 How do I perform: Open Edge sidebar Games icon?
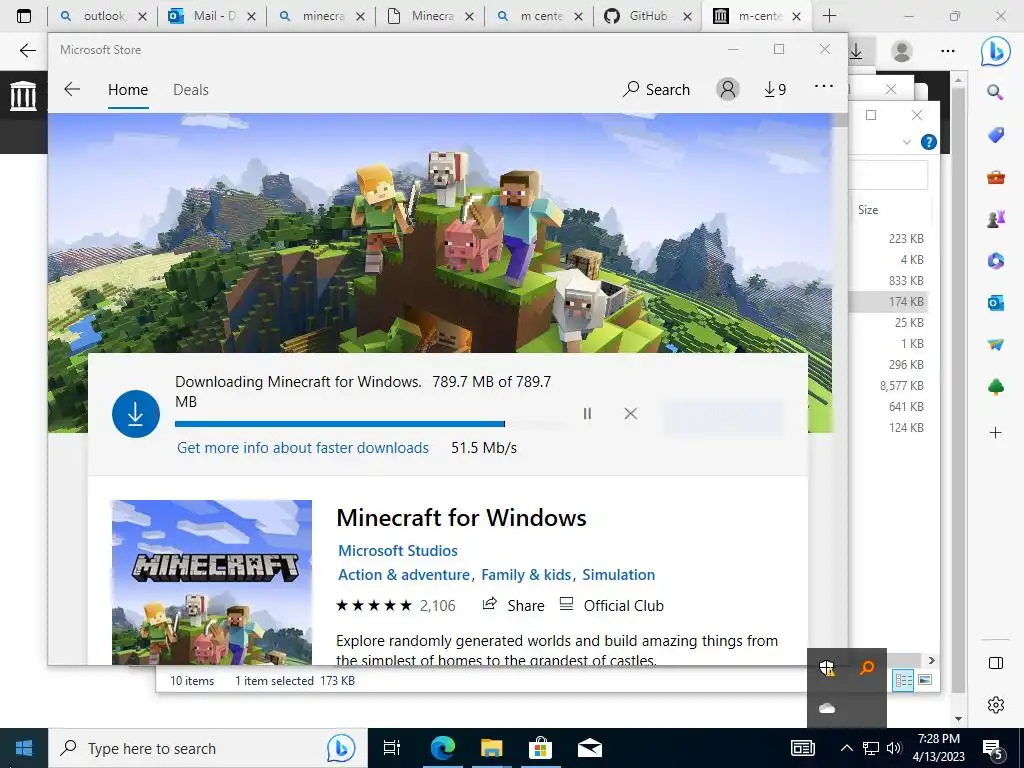(995, 219)
